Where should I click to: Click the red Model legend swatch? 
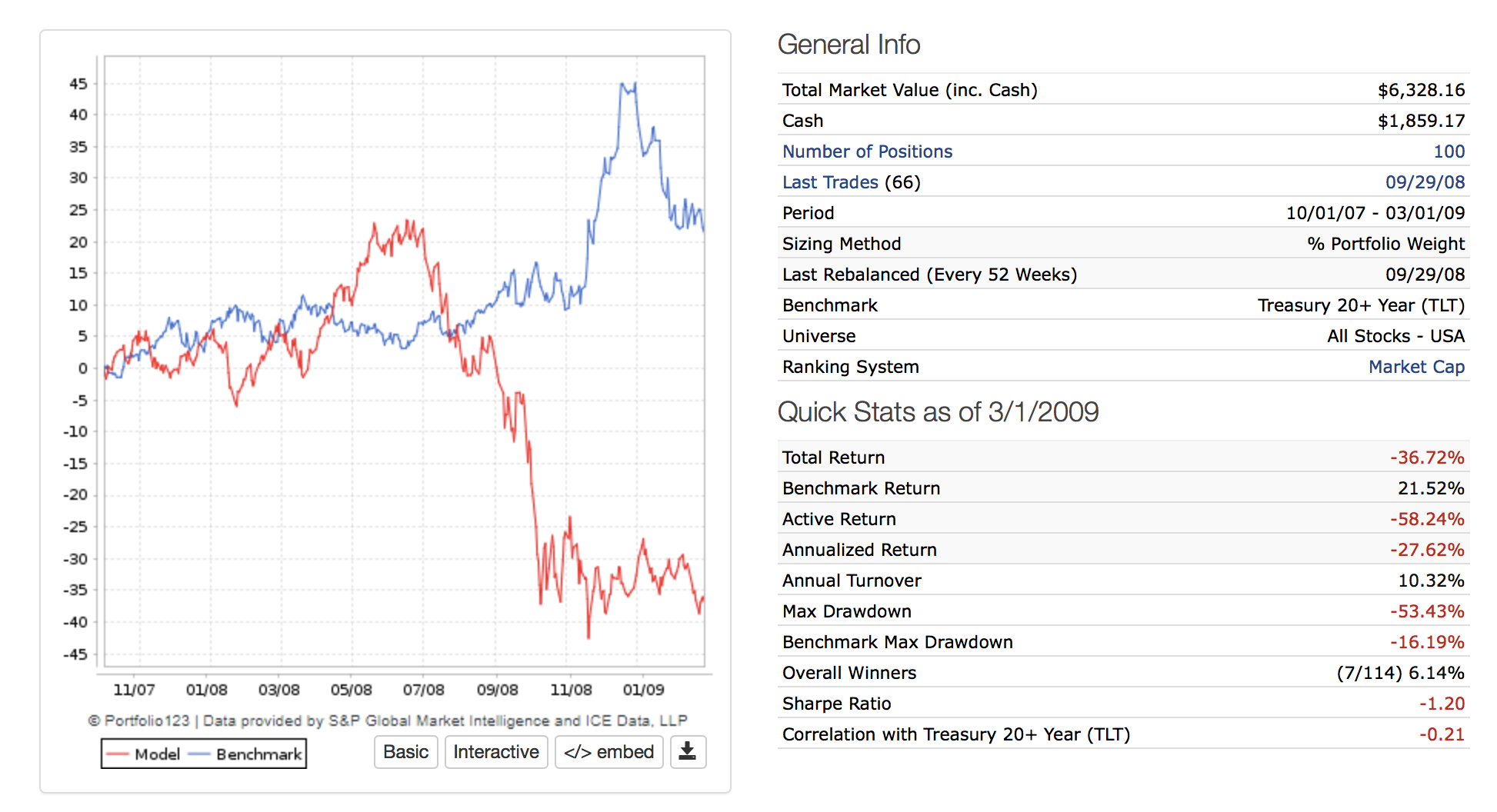(x=118, y=754)
